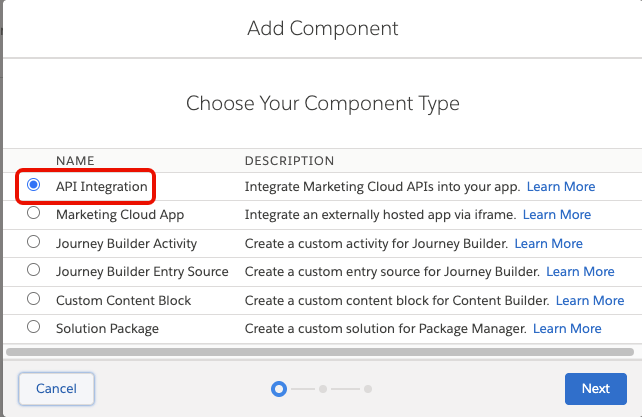Screen dimensions: 642x417
Task: Click the second step progress indicator dot
Action: tap(323, 388)
